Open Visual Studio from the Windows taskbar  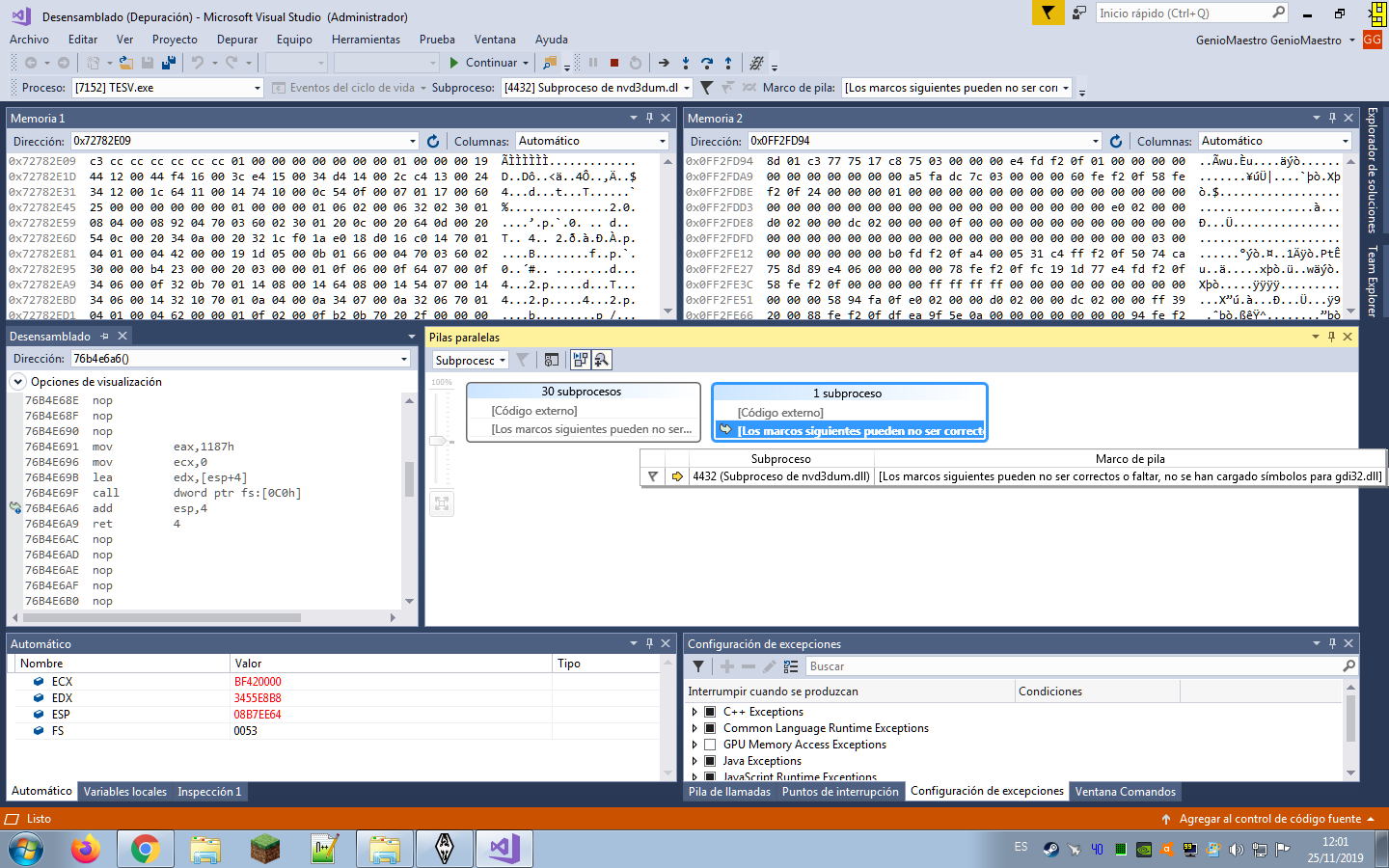[504, 849]
